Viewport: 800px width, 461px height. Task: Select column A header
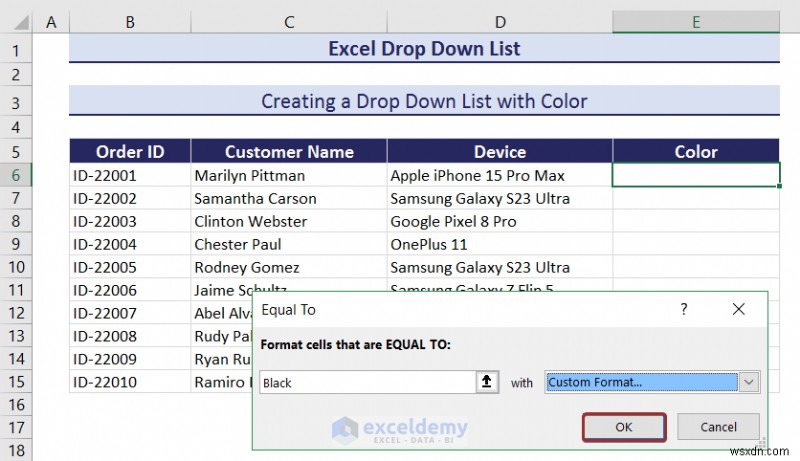tap(51, 22)
